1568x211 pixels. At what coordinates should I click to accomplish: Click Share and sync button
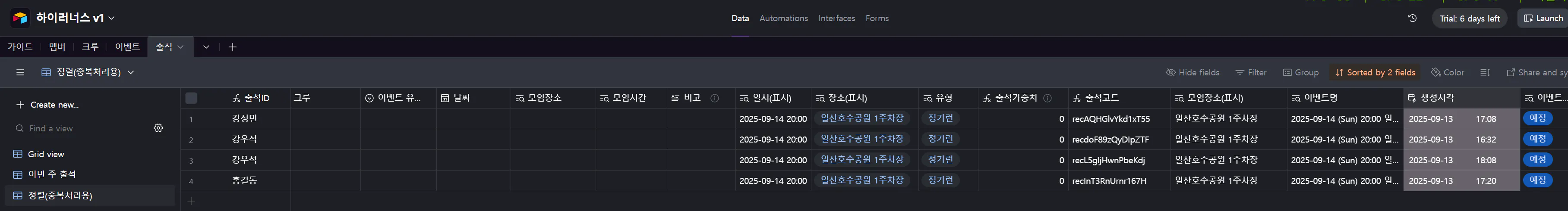coord(1536,72)
